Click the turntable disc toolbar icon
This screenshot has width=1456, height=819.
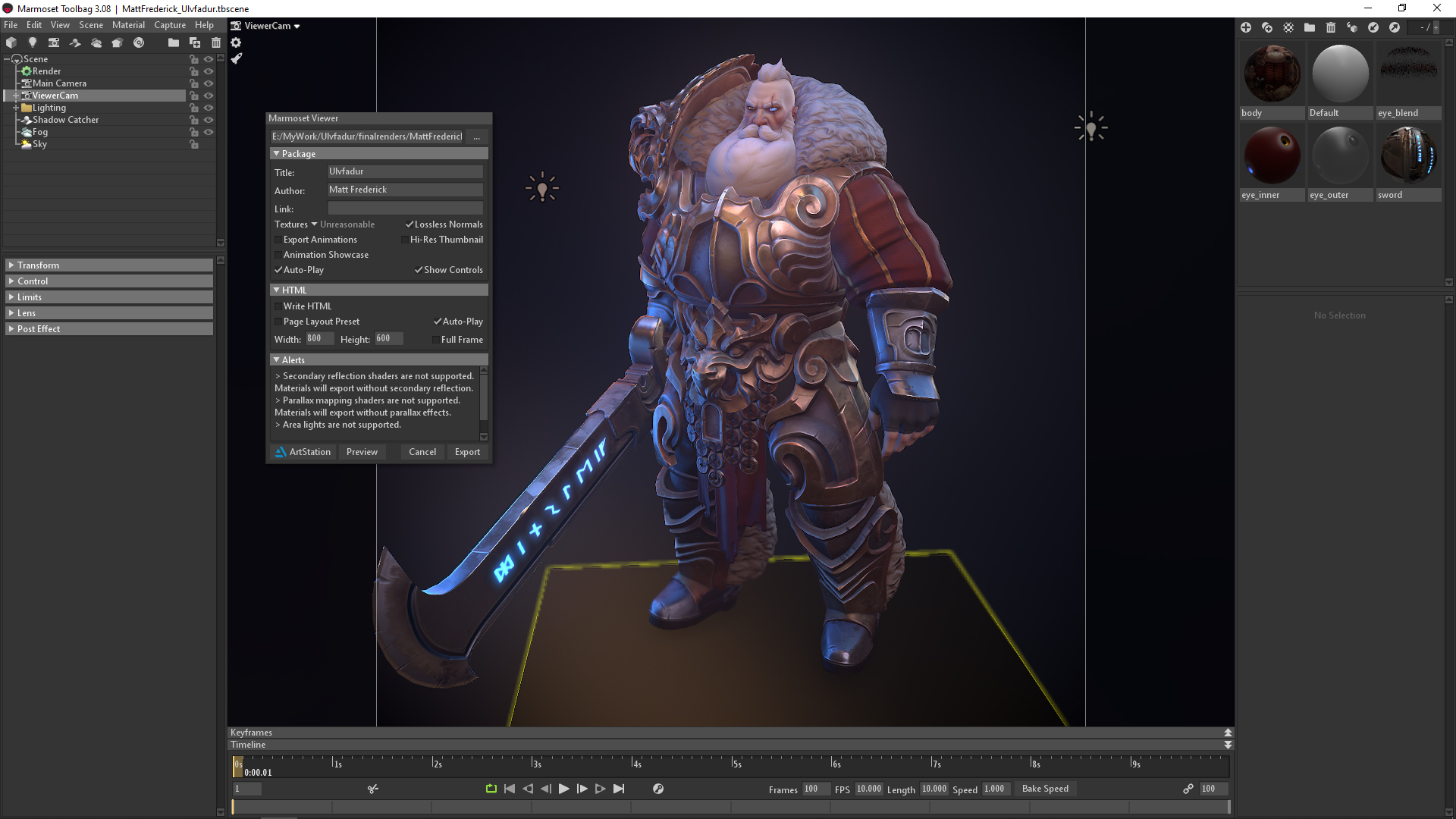[139, 42]
